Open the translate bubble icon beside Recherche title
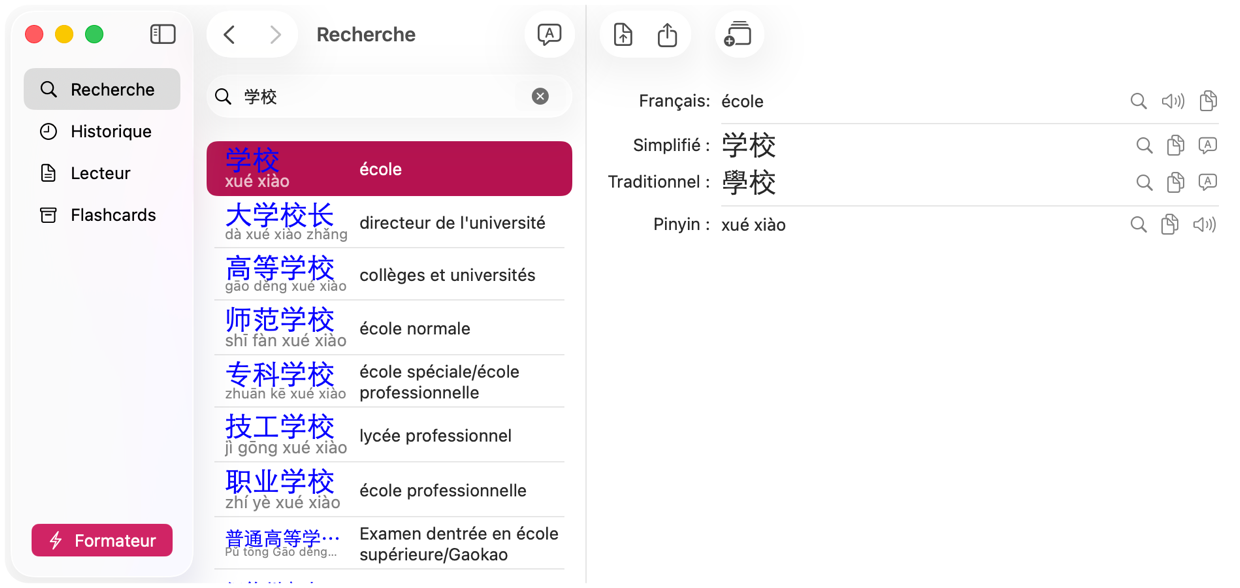Viewport: 1240px width, 588px height. click(549, 35)
